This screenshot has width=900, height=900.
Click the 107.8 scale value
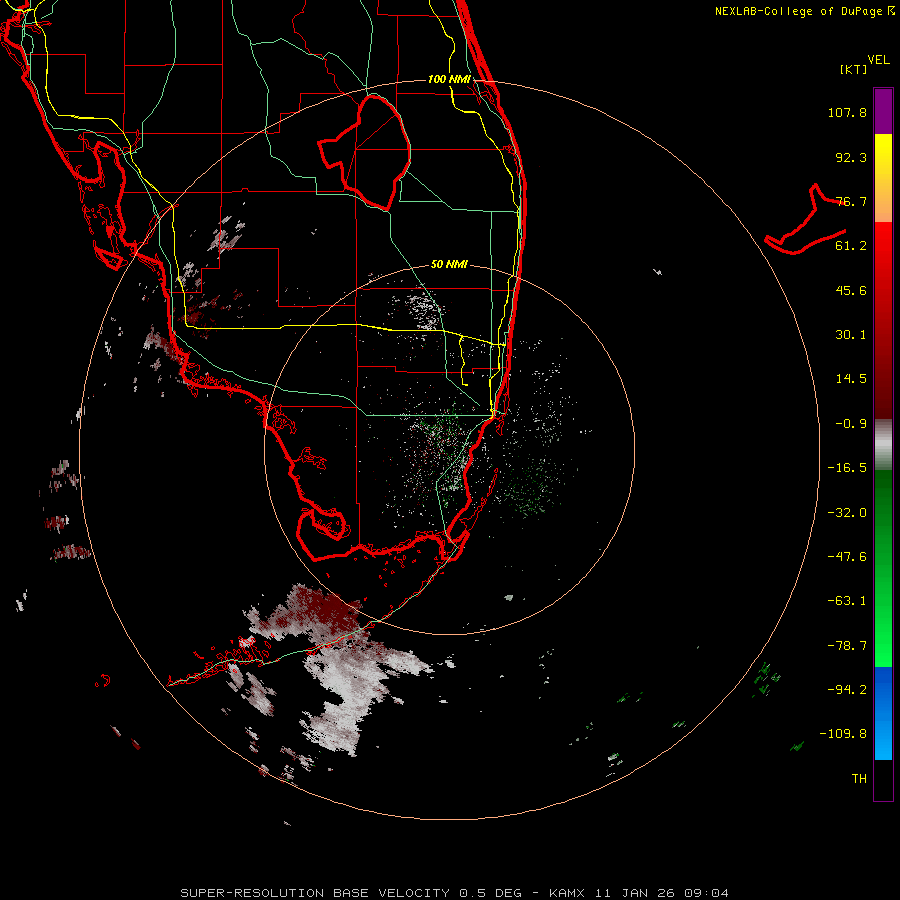click(x=847, y=112)
